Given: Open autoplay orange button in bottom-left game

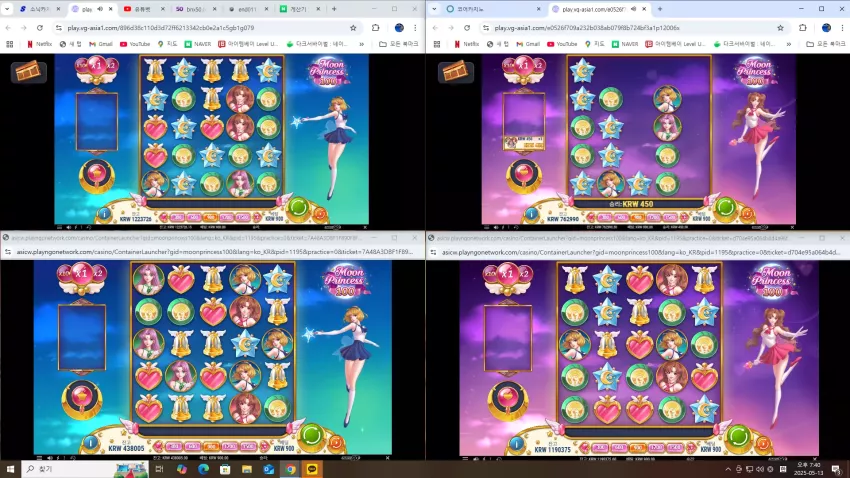Looking at the screenshot, I should [x=336, y=443].
